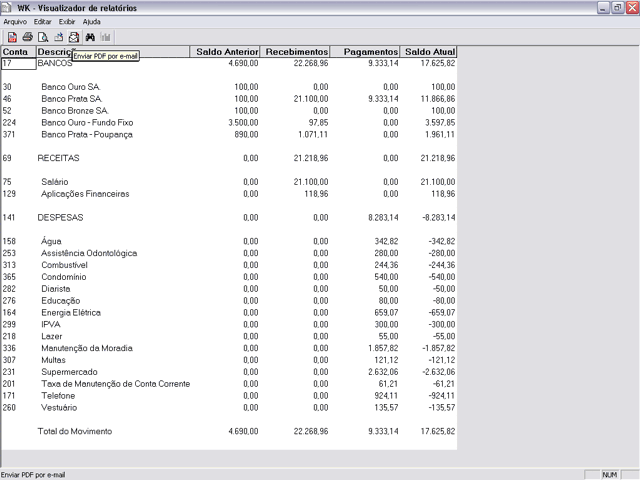Image resolution: width=640 pixels, height=480 pixels.
Task: Send PDF by e-mail using envelope icon
Action: coord(73,37)
